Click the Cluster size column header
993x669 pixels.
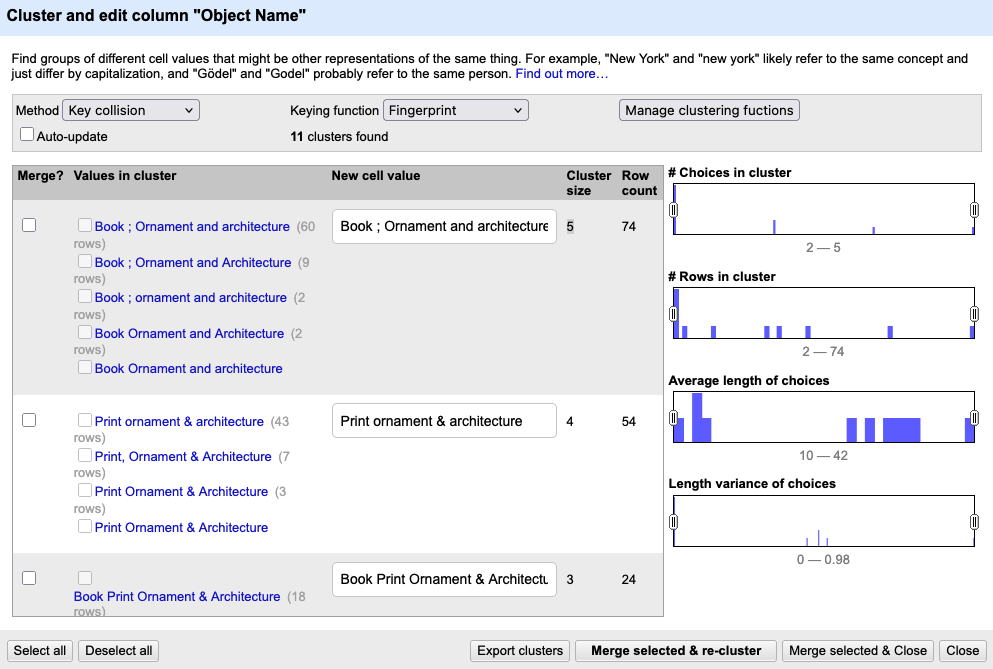coord(588,183)
